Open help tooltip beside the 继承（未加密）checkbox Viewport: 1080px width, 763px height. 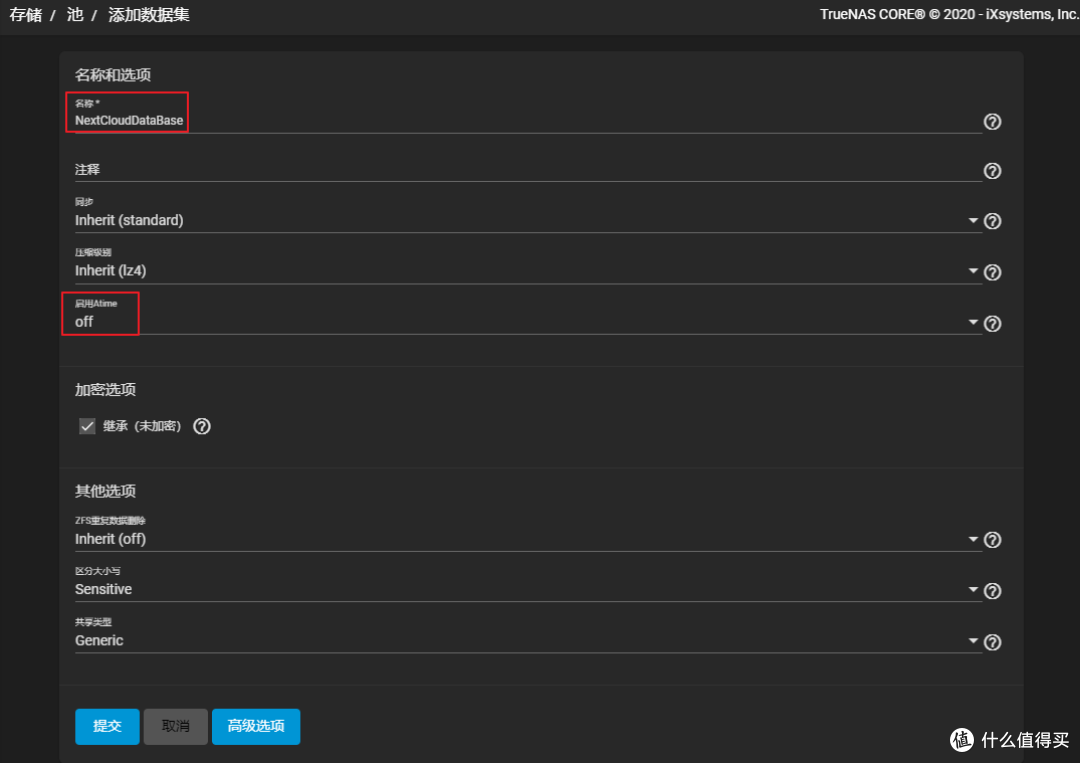click(202, 426)
